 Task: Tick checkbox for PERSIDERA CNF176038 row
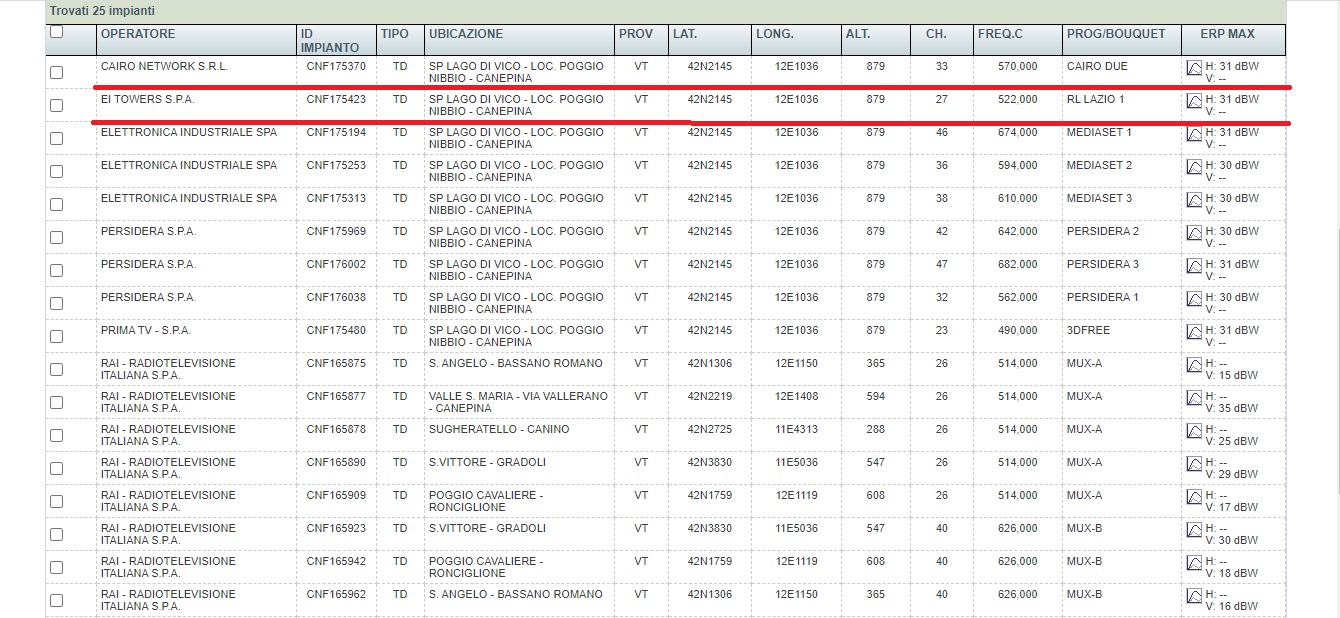(x=56, y=303)
